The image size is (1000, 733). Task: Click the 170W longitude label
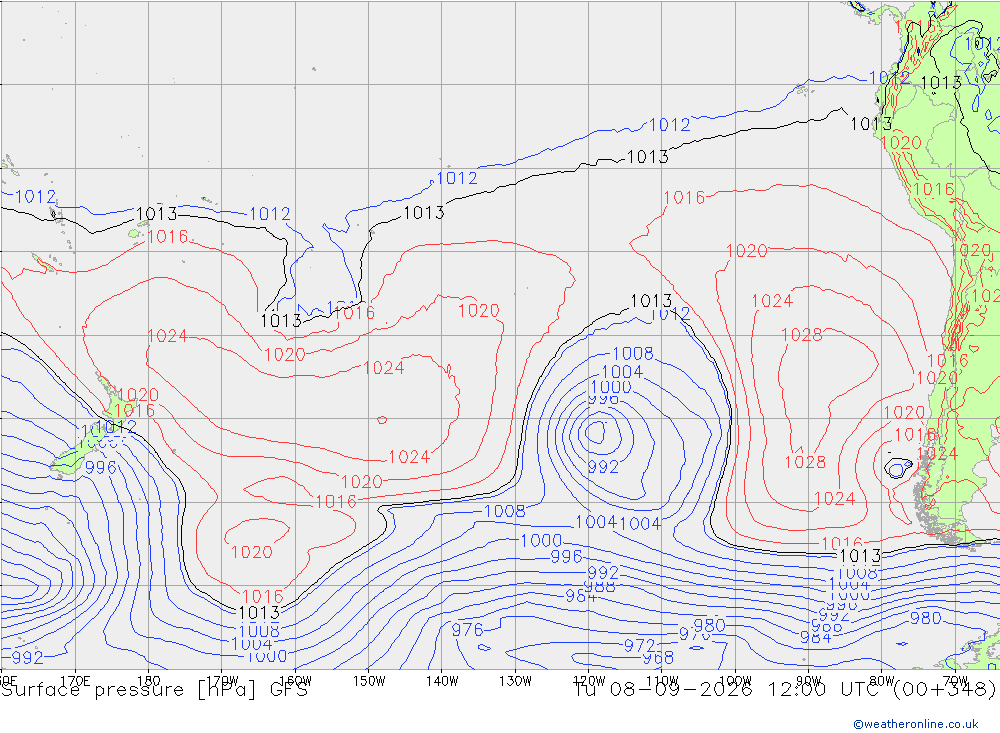(222, 681)
